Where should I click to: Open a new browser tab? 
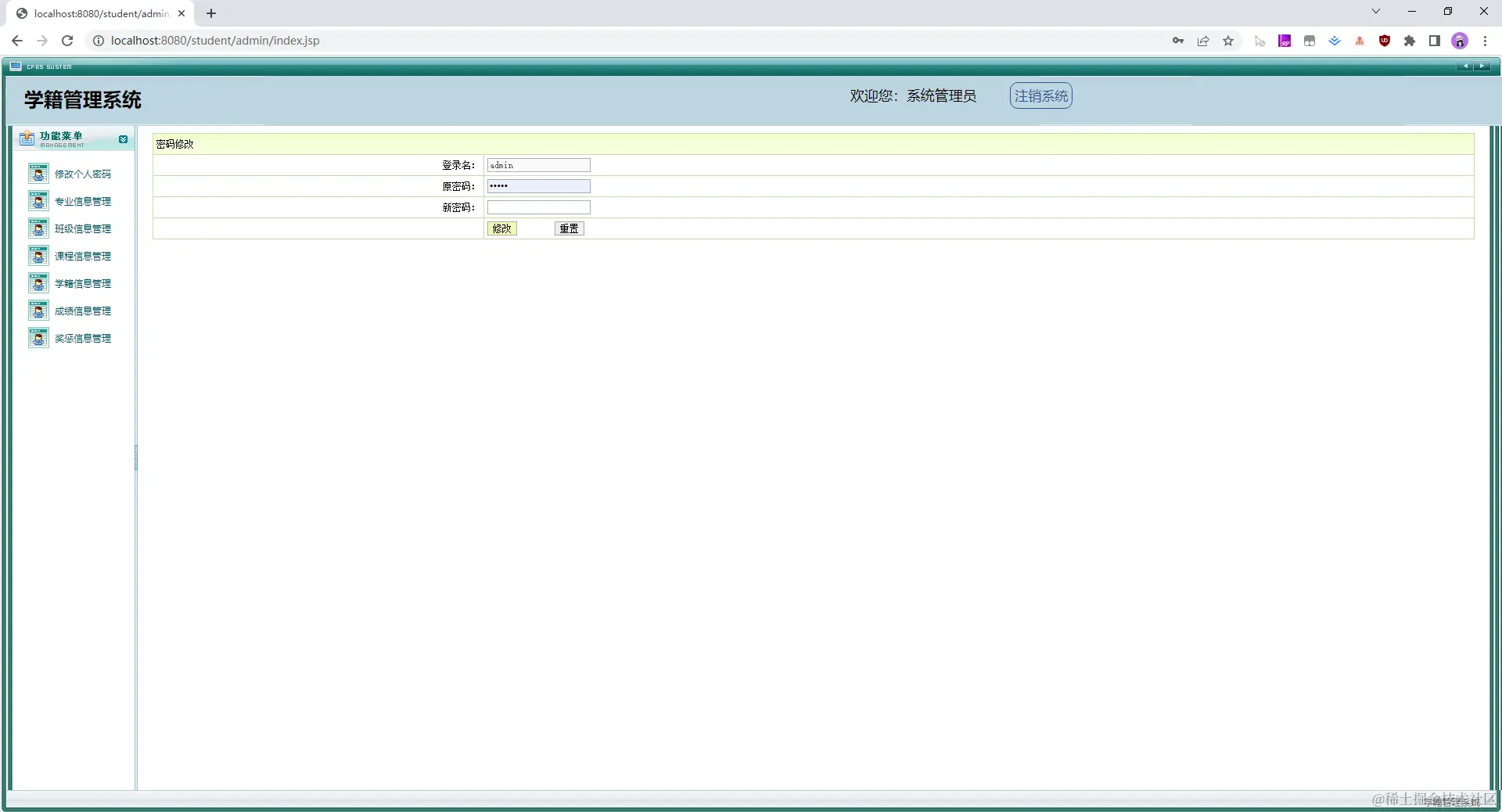[x=211, y=13]
